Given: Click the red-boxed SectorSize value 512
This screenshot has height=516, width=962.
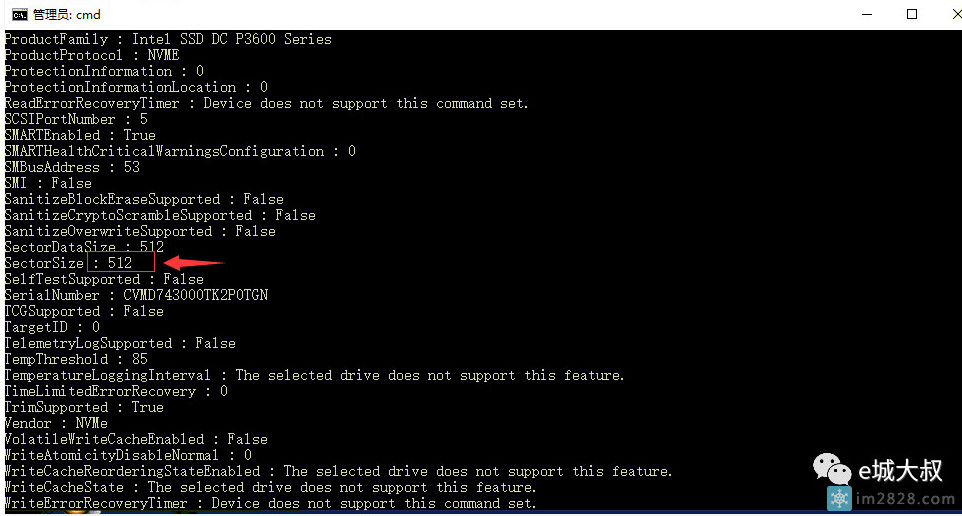Looking at the screenshot, I should click(x=120, y=263).
